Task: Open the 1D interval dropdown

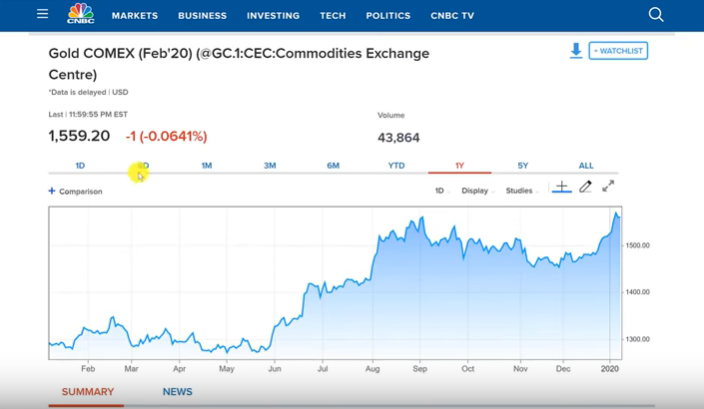Action: pyautogui.click(x=440, y=190)
